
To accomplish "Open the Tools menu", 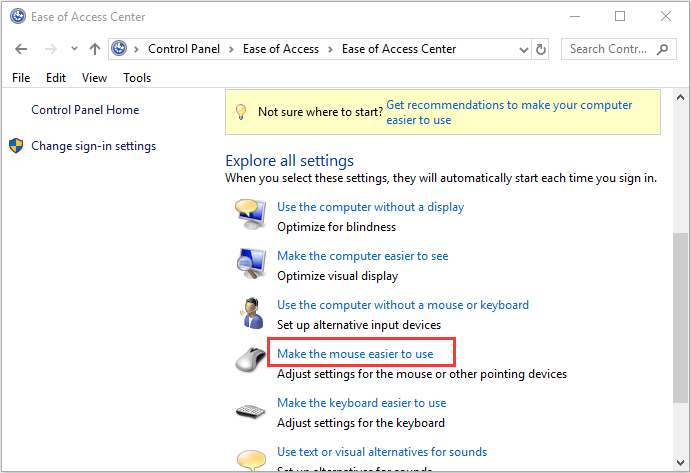I will 137,78.
